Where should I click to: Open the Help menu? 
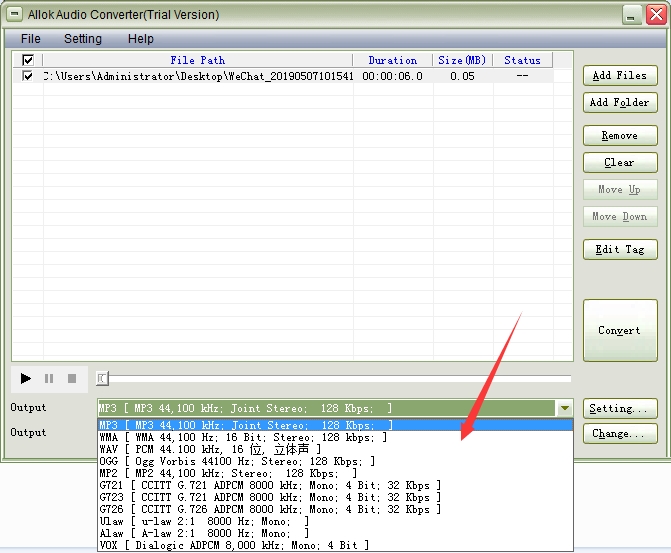click(x=141, y=39)
